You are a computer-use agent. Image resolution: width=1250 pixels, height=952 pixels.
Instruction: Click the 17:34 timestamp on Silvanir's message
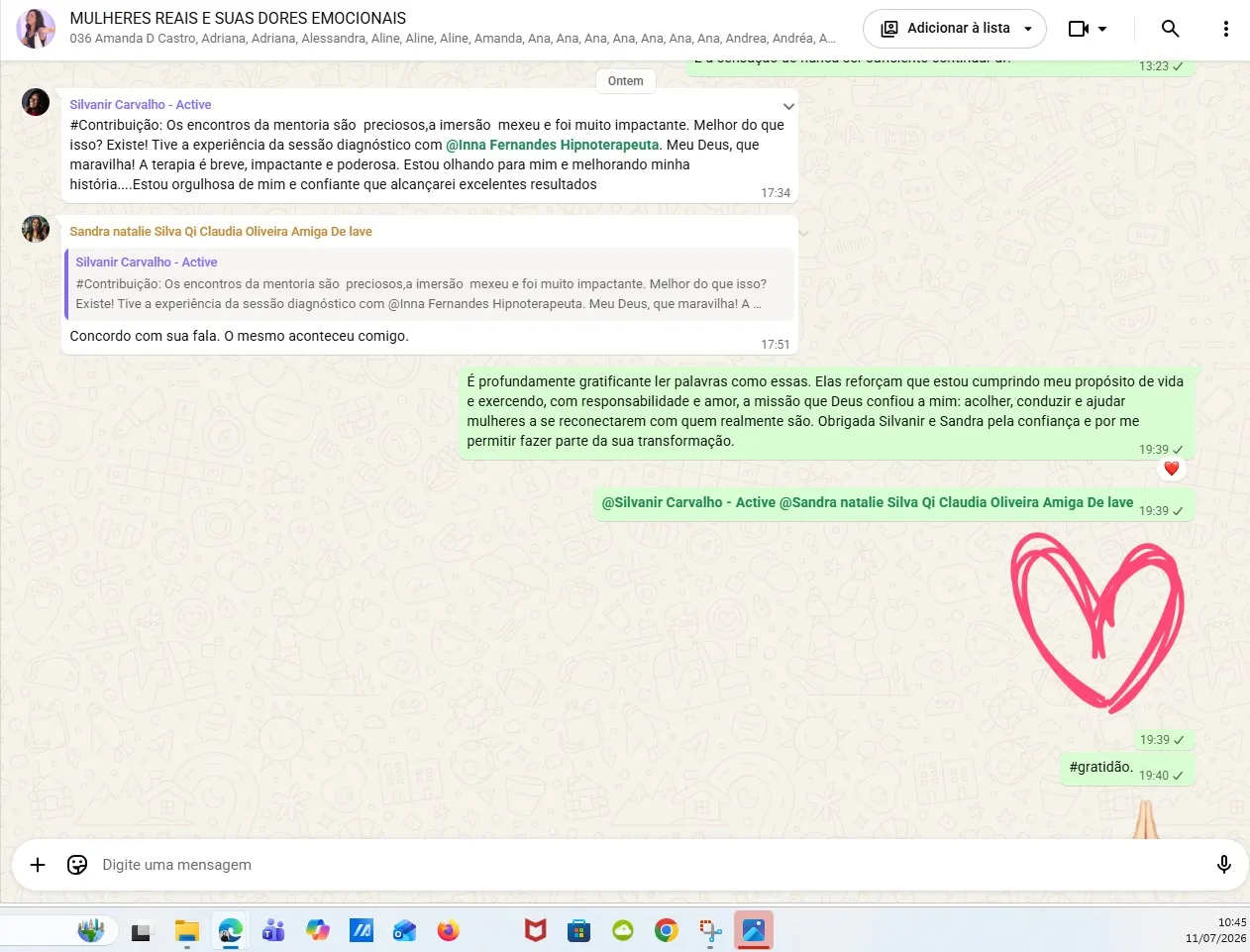776,193
